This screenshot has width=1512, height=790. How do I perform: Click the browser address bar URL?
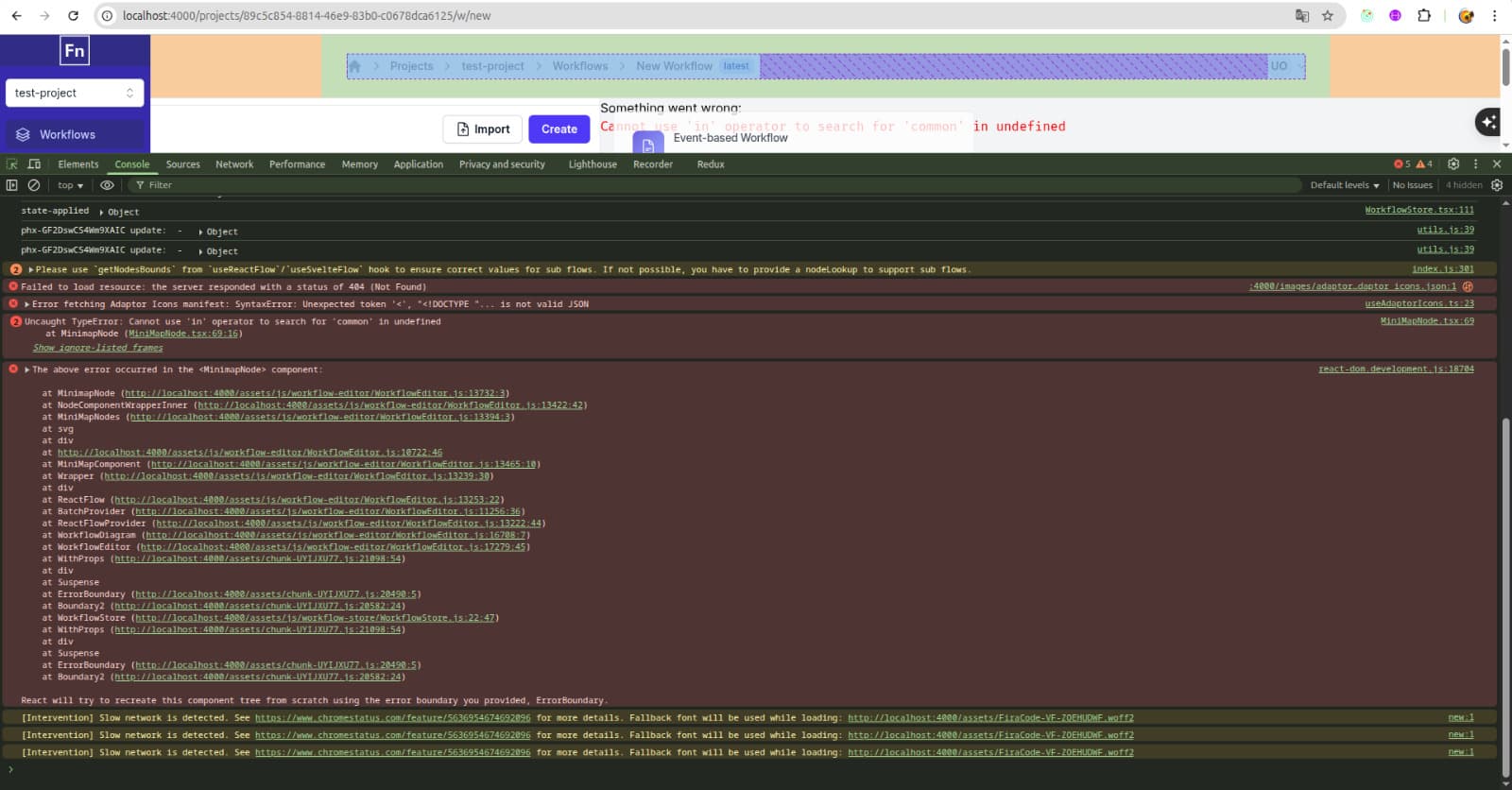click(307, 16)
